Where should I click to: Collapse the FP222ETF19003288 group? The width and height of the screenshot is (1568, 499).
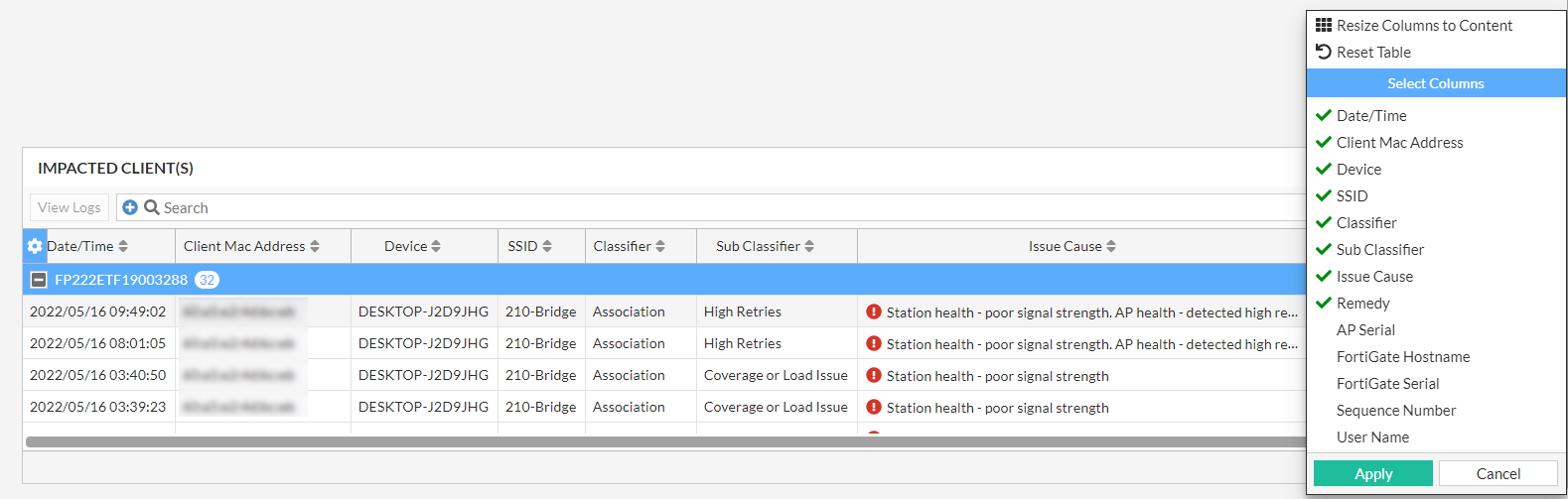point(39,280)
